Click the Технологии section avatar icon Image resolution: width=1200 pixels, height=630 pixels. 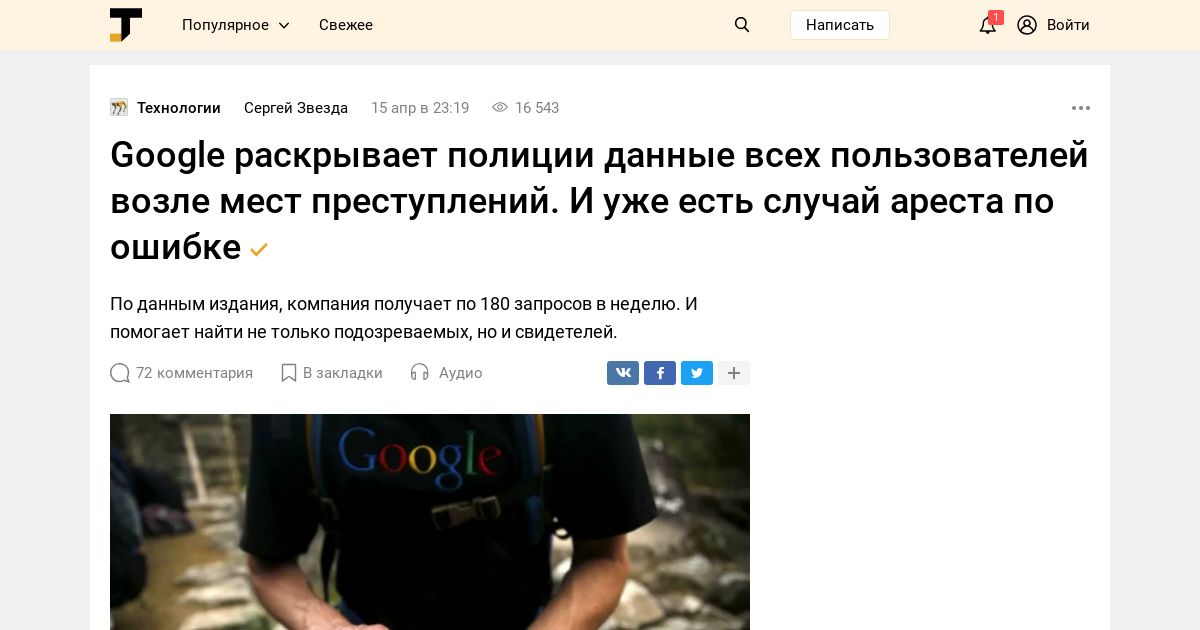coord(119,108)
